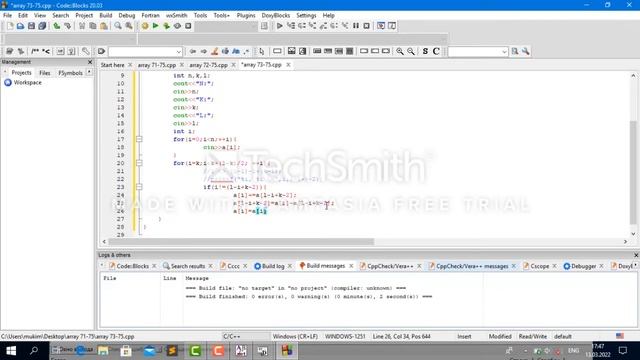Click the Open file toolbar icon

20,26
